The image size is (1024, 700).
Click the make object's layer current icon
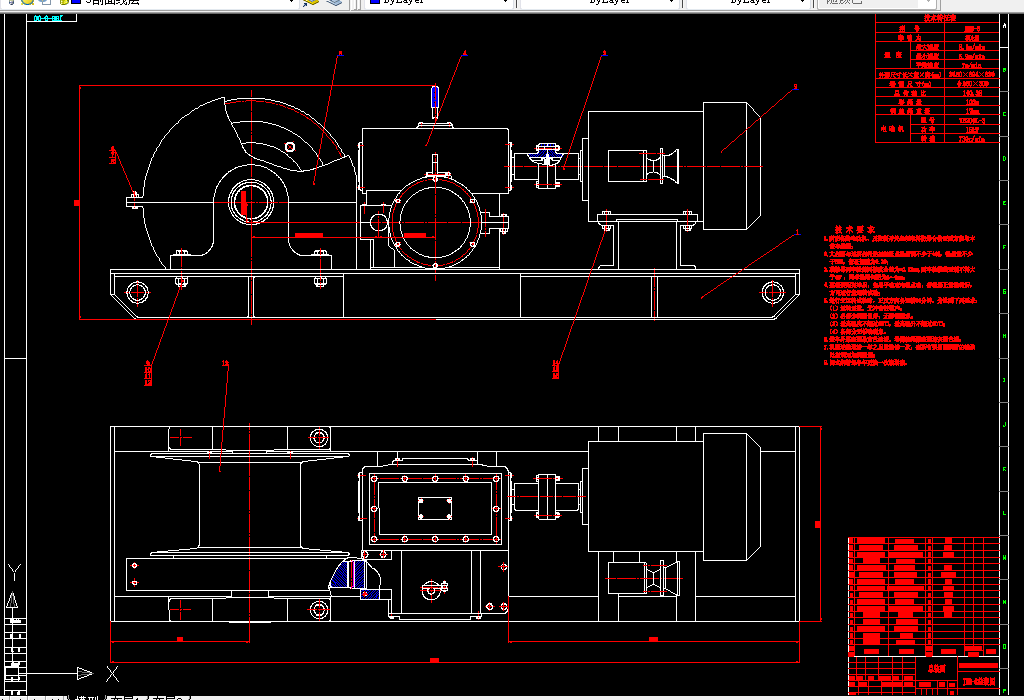(x=311, y=2)
